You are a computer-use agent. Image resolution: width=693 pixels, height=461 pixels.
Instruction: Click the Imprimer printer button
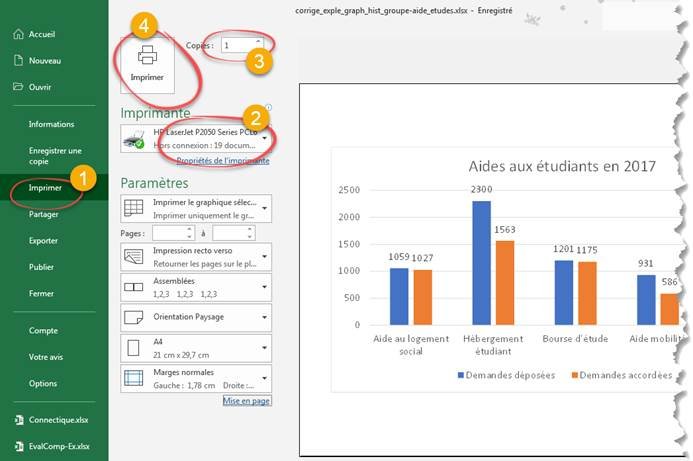[x=147, y=62]
